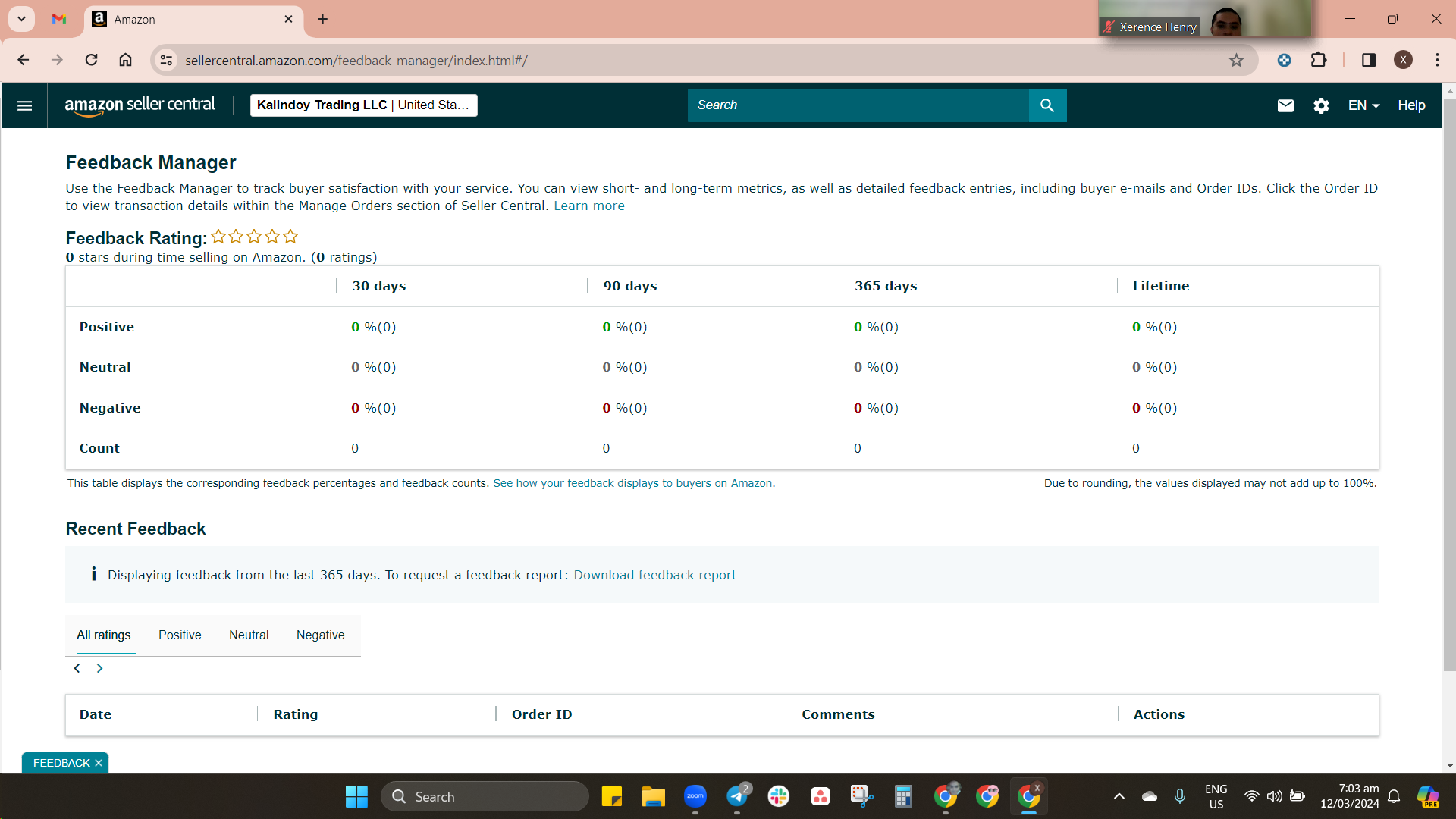Expand the hidden system tray icons

(x=1119, y=796)
